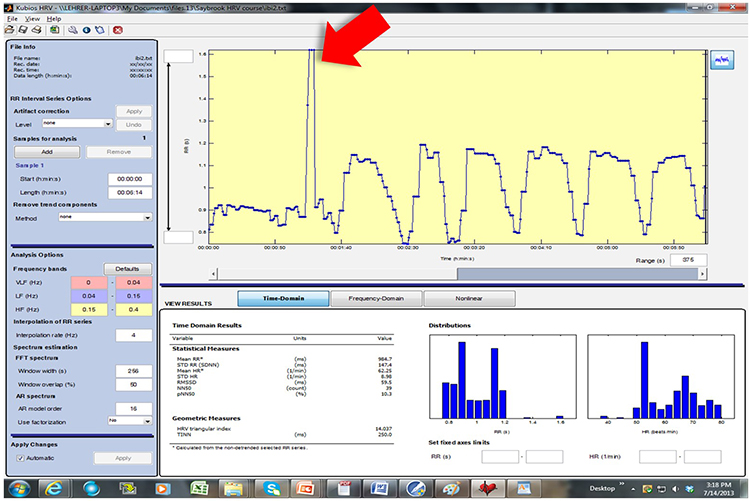
Task: Open the View menu
Action: click(x=33, y=19)
